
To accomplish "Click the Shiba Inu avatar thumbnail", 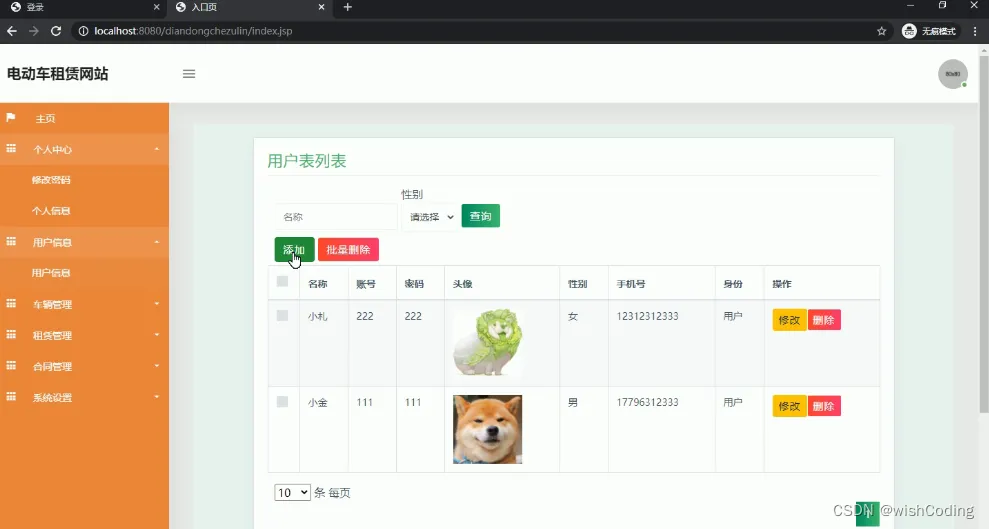I will tap(487, 429).
